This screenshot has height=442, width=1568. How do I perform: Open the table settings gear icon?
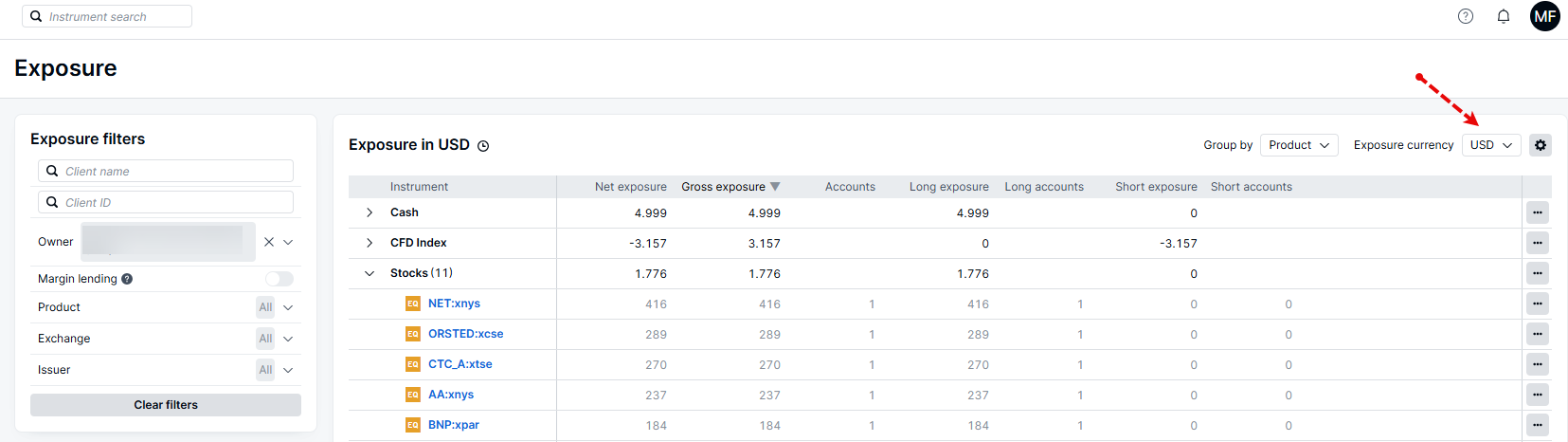tap(1540, 145)
